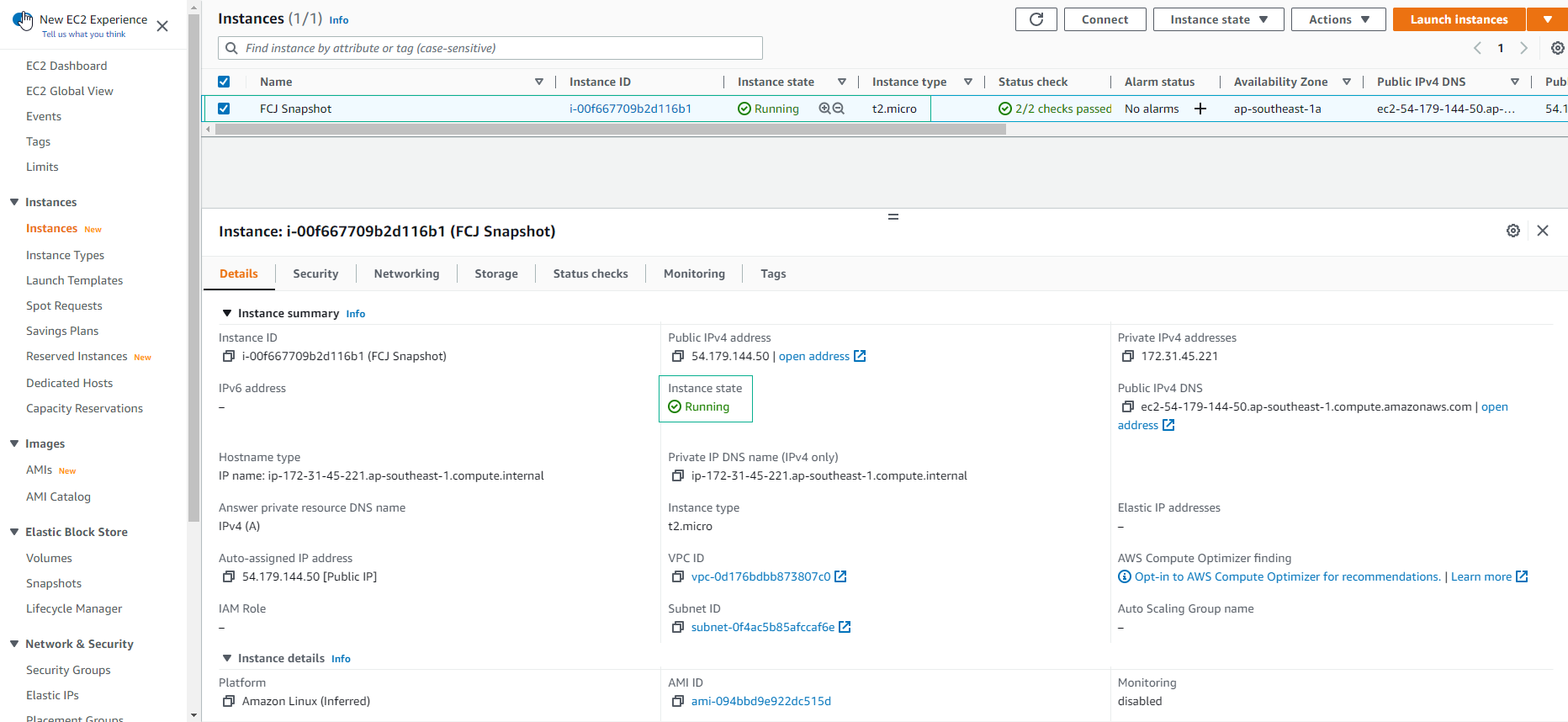The image size is (1568, 722).
Task: Open the Actions dropdown menu
Action: 1338,19
